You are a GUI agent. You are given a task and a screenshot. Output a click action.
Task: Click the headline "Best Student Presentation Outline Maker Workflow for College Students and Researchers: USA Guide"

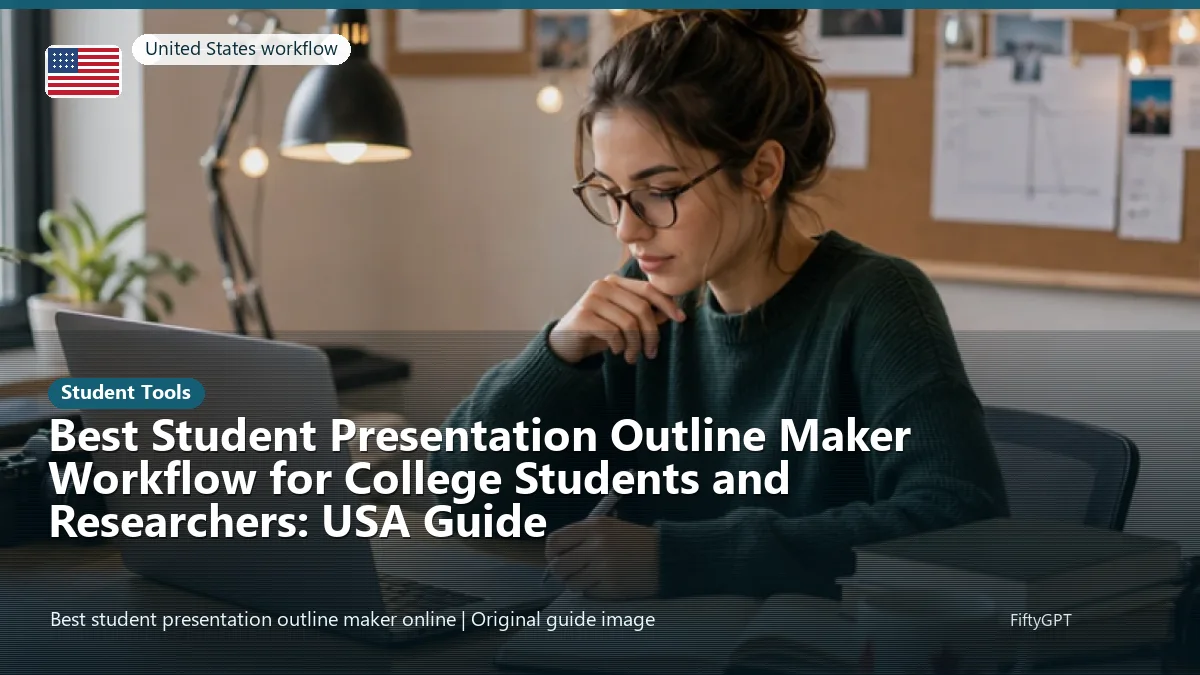(x=480, y=479)
